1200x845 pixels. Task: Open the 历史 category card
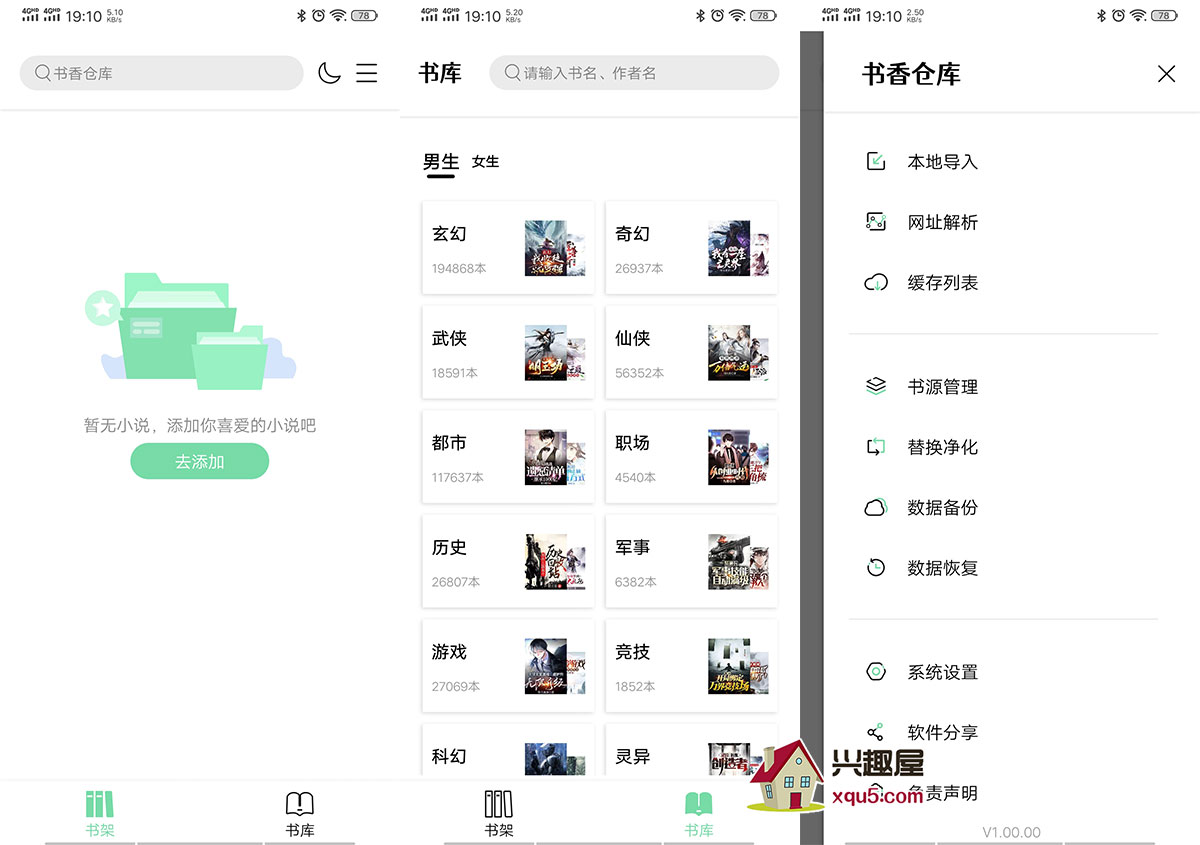point(508,561)
